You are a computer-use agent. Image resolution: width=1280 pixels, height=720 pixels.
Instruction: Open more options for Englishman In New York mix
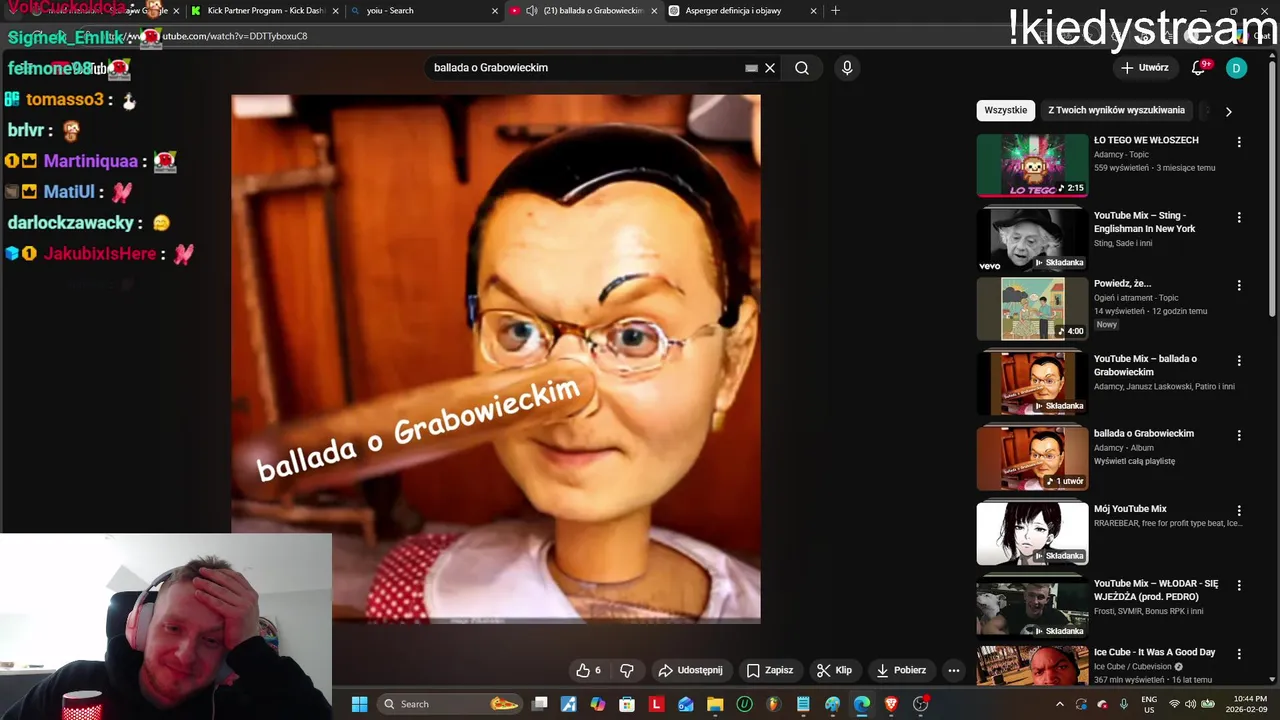click(1239, 217)
